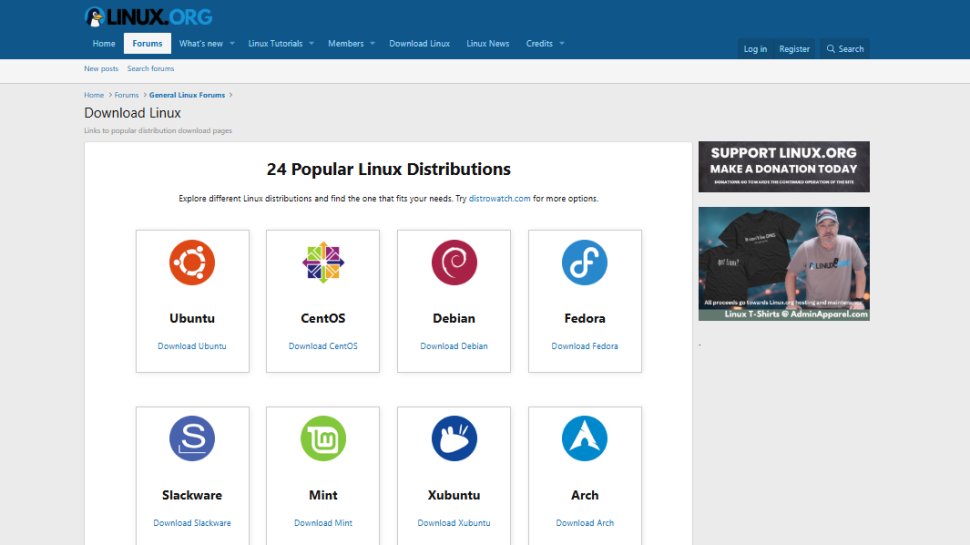
Task: Click the Download Linux page title
Action: click(x=132, y=113)
